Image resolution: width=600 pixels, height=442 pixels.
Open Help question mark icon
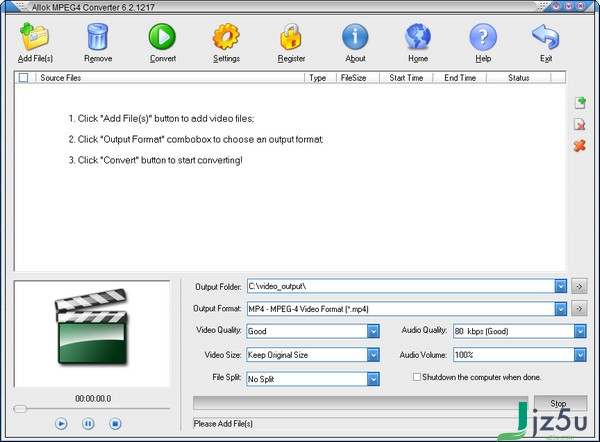tap(483, 37)
